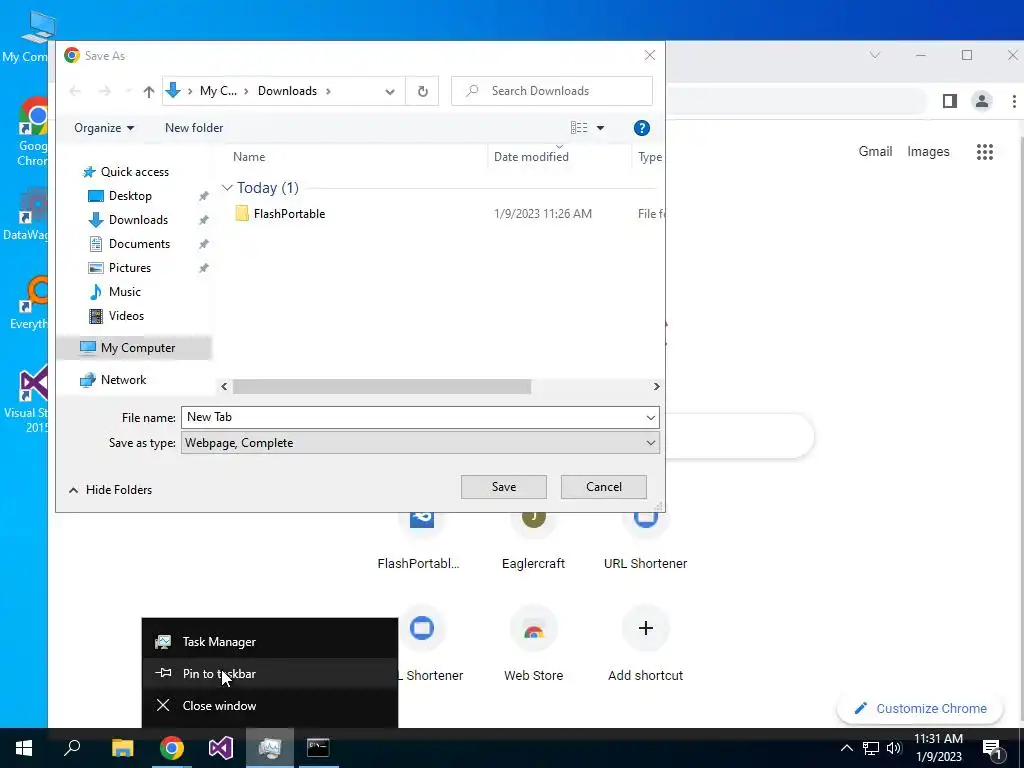Click the Visual Studio taskbar icon
Image resolution: width=1024 pixels, height=768 pixels.
[221, 748]
